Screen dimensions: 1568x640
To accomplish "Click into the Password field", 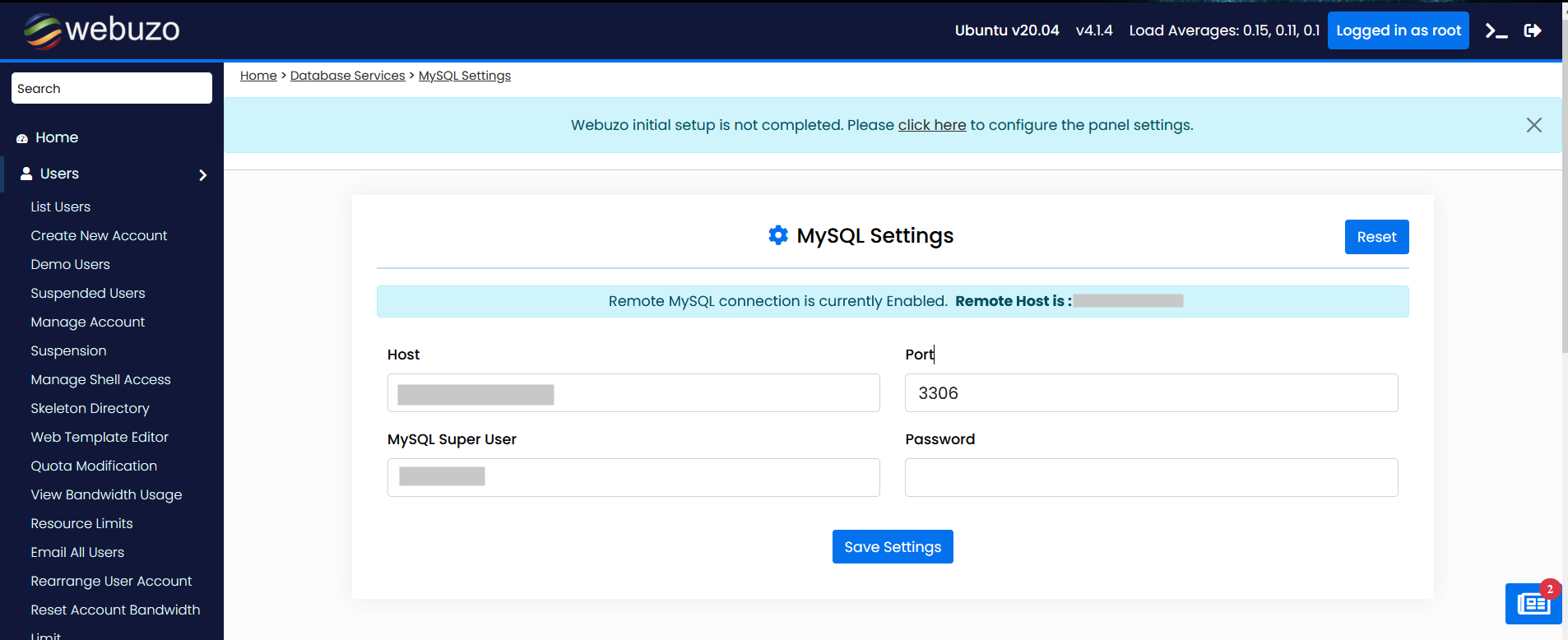I will click(1150, 478).
